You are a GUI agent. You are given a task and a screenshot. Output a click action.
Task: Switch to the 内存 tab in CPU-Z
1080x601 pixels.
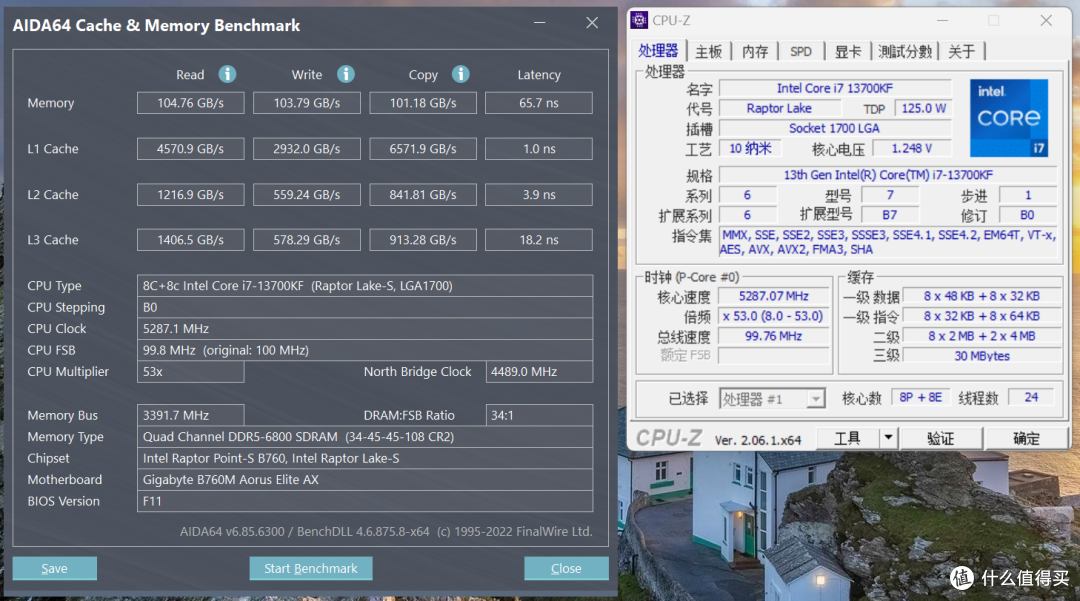pyautogui.click(x=755, y=52)
